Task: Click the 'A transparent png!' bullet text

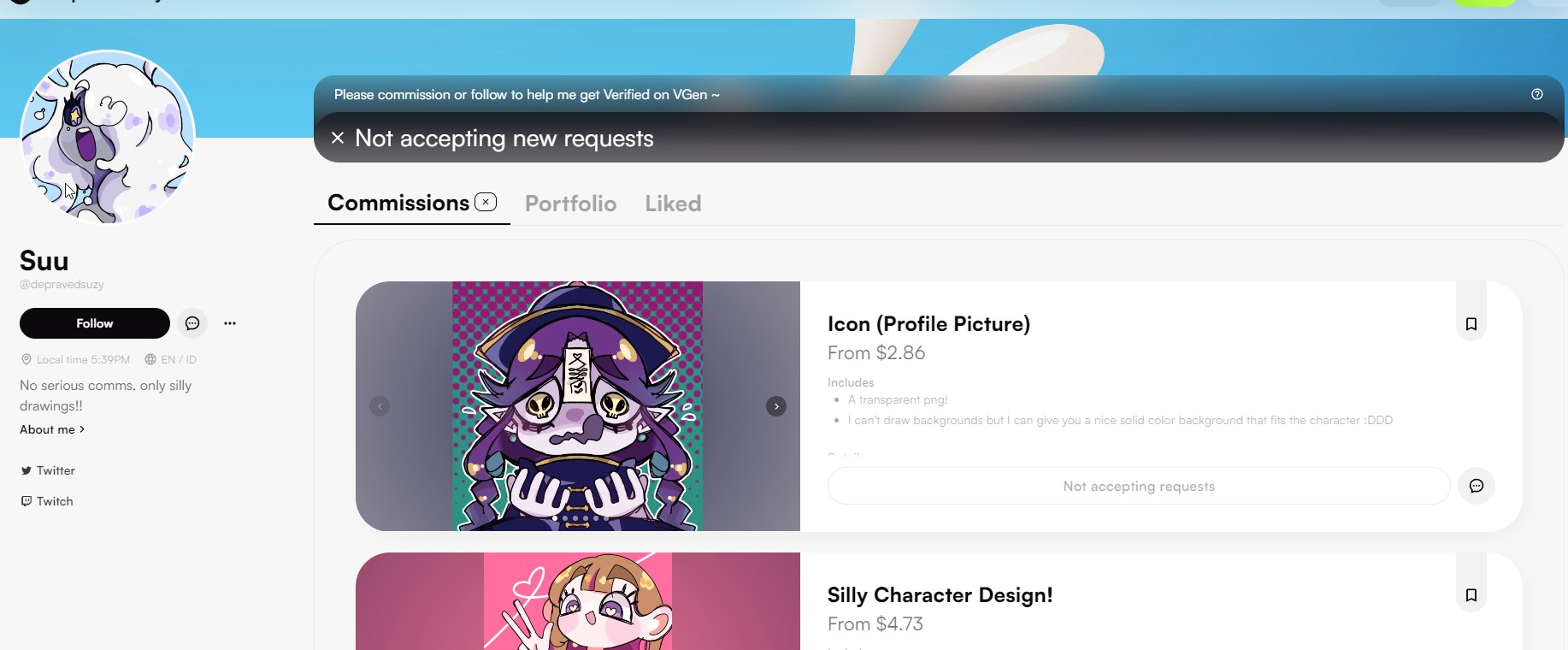Action: point(898,399)
